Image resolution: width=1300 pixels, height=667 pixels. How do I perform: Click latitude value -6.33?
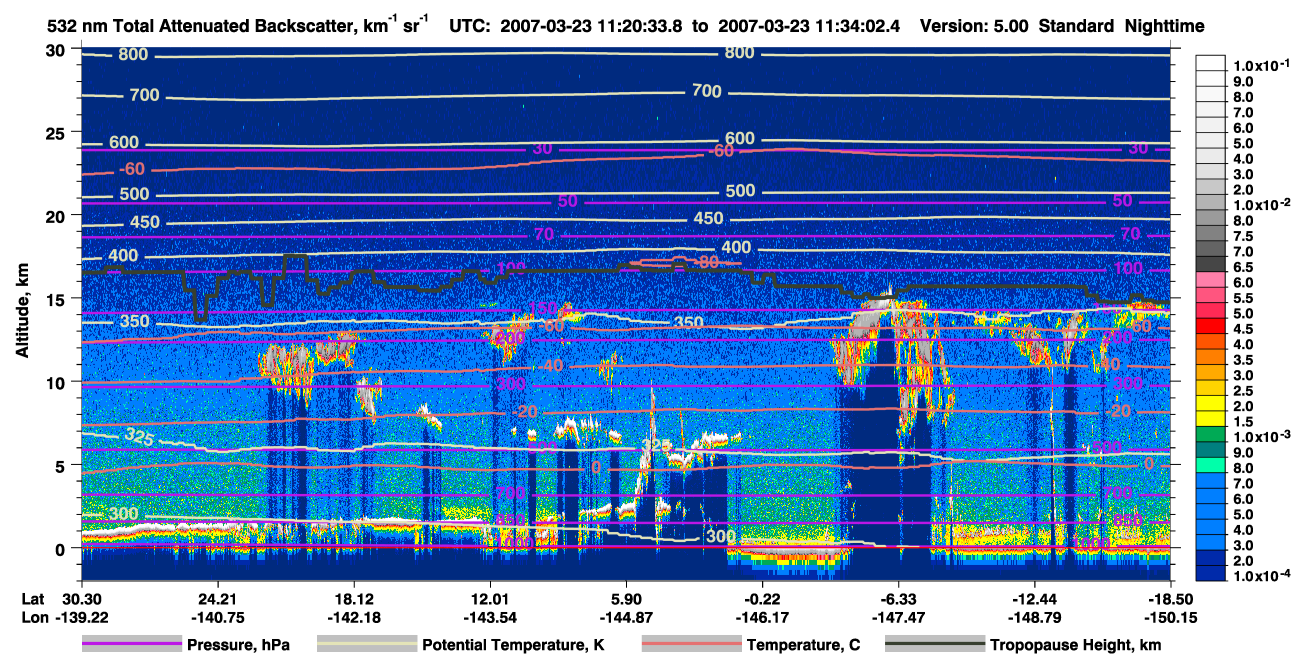pyautogui.click(x=898, y=598)
